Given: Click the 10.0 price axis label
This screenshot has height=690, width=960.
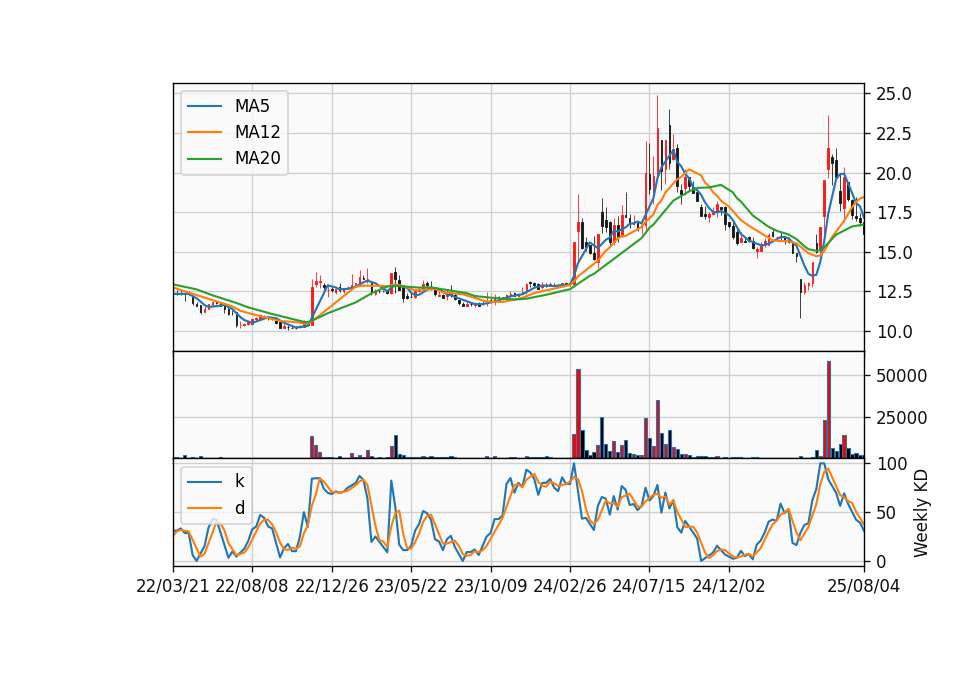Looking at the screenshot, I should (894, 332).
